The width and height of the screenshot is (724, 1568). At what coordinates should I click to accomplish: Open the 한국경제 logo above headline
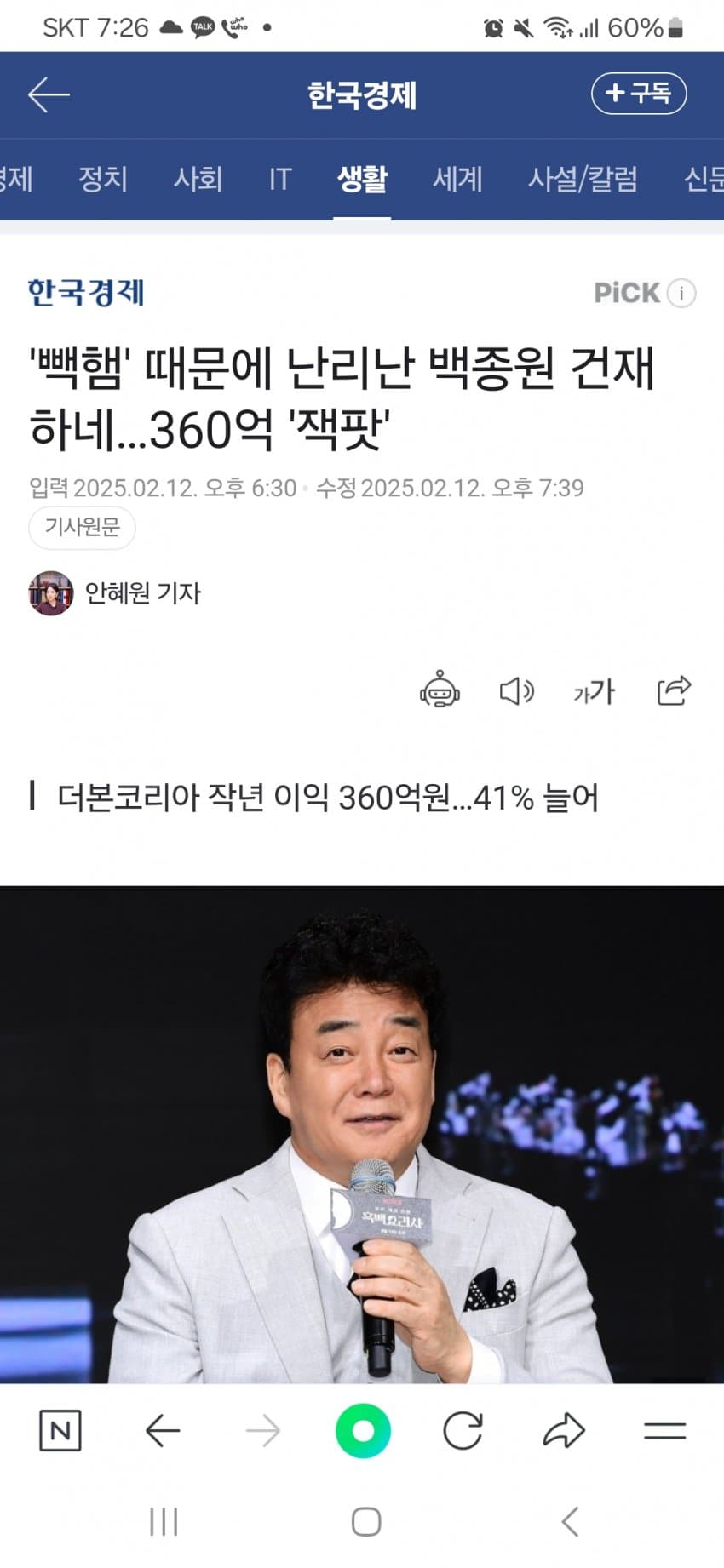coord(86,292)
